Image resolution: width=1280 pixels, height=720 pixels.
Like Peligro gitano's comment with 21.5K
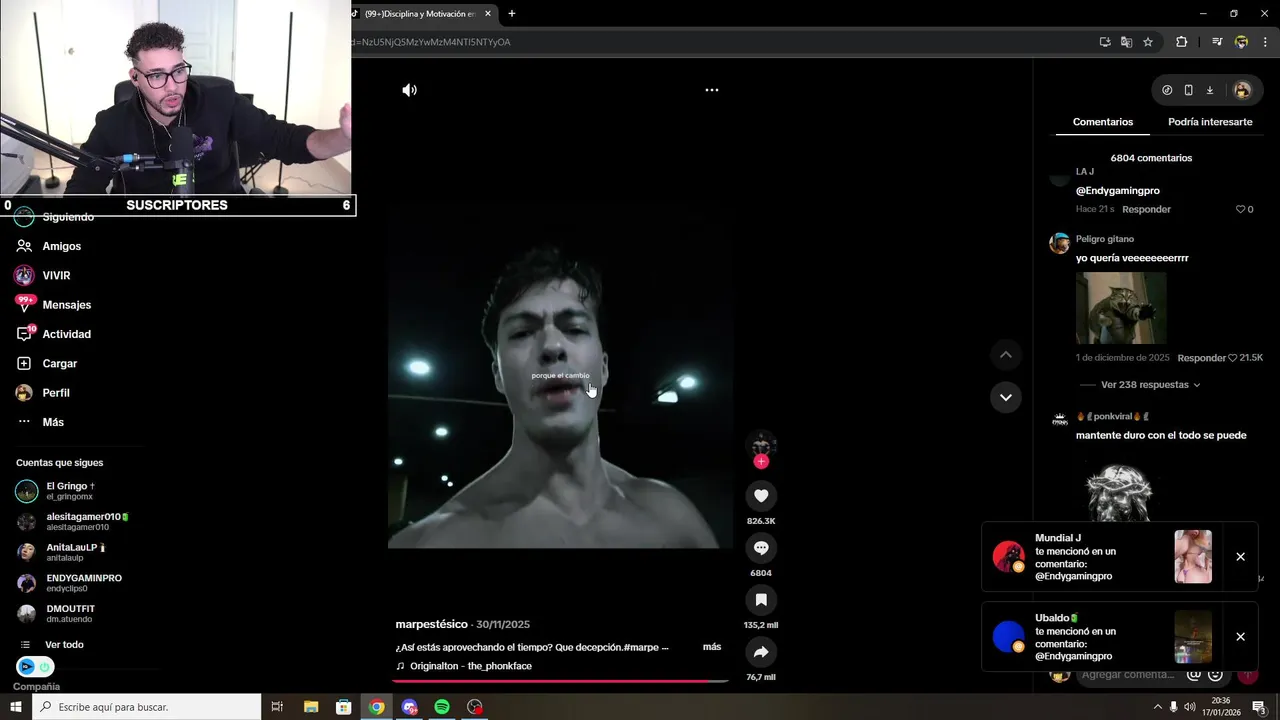tap(1233, 358)
